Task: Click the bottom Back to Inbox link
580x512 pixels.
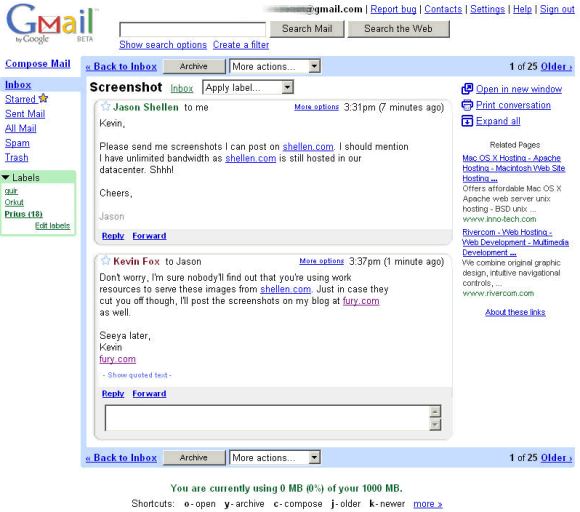Action: point(121,458)
